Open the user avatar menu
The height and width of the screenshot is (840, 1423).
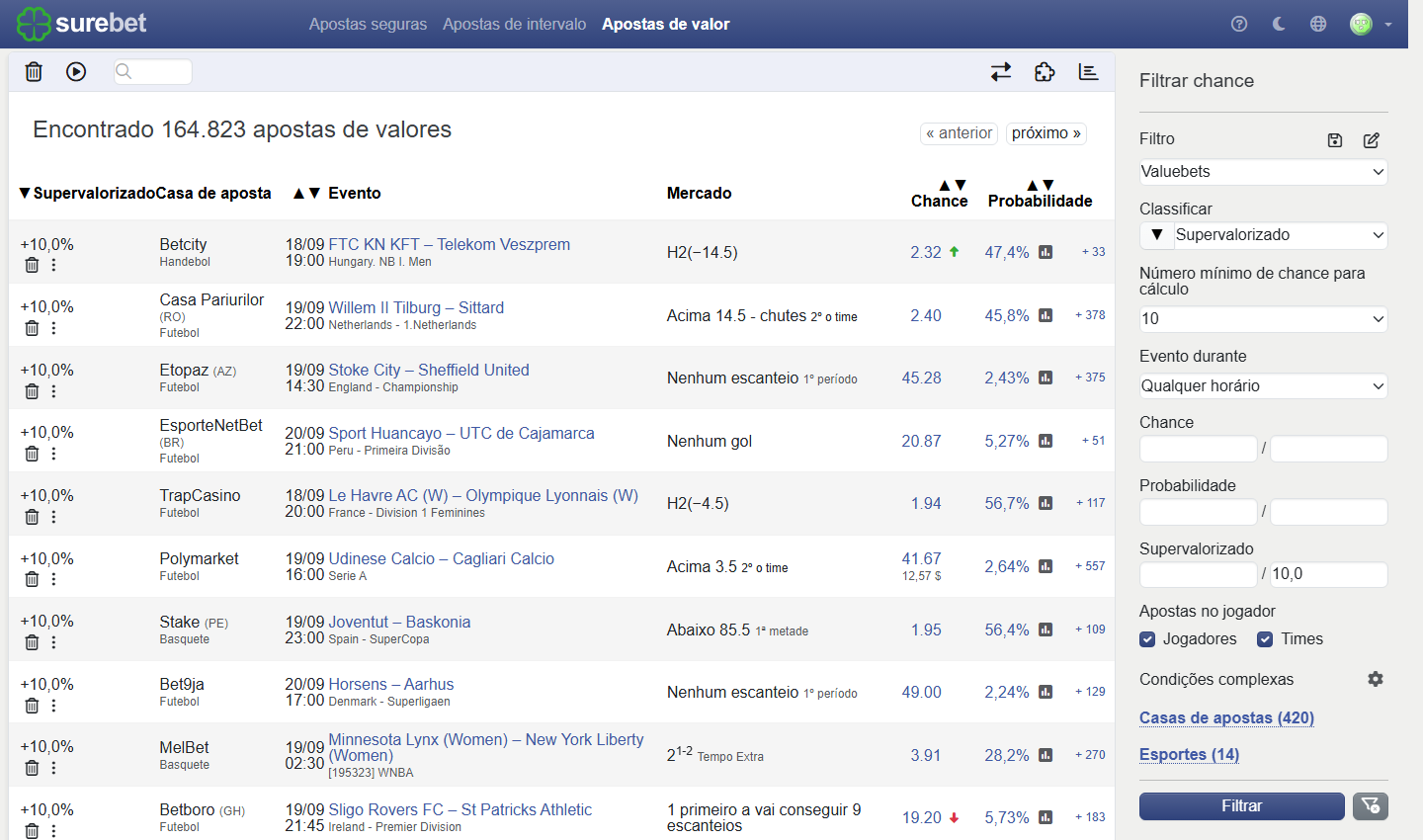1371,24
